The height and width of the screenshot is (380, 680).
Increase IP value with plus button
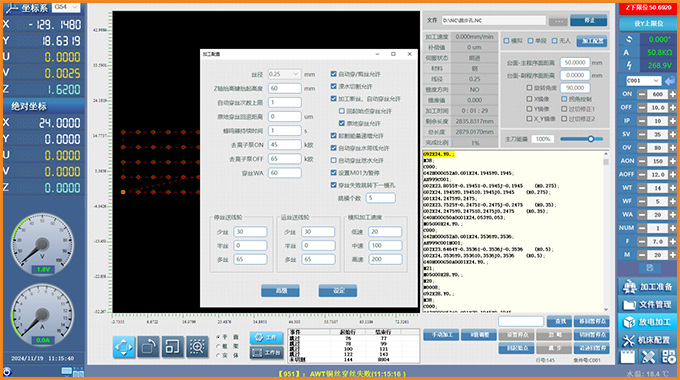tap(672, 121)
